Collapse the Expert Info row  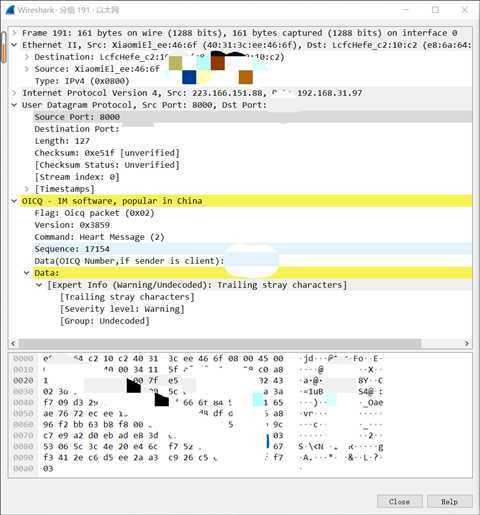click(39, 285)
